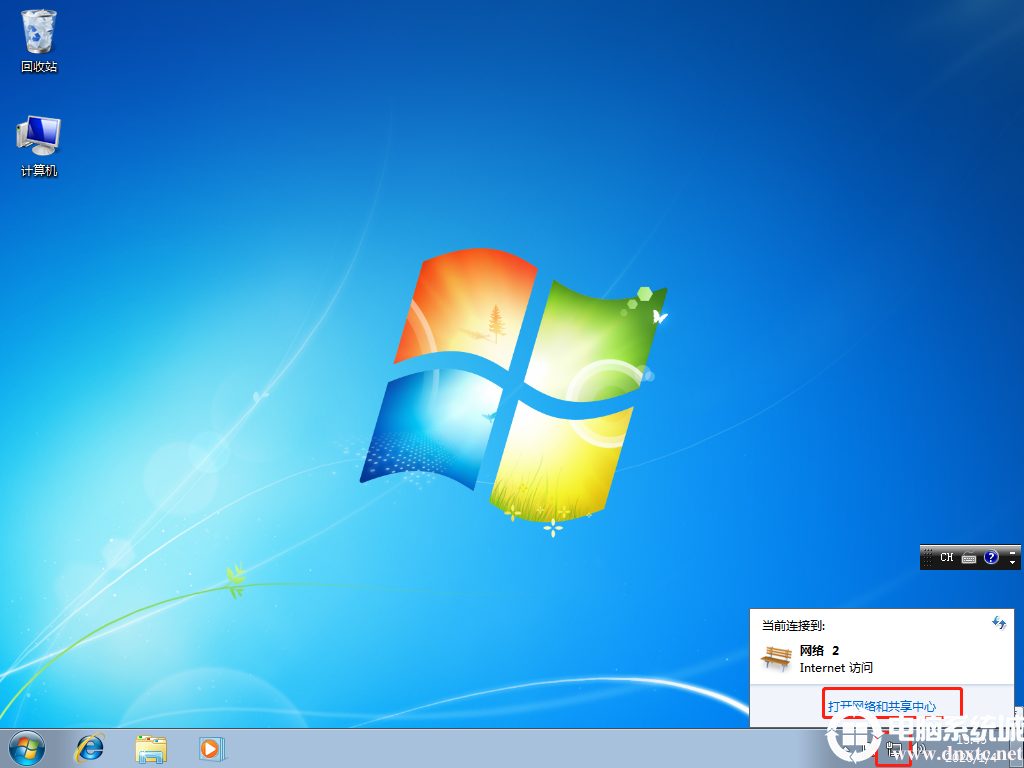The height and width of the screenshot is (768, 1024).
Task: Select the keyboard layout icon on language bar
Action: (969, 557)
